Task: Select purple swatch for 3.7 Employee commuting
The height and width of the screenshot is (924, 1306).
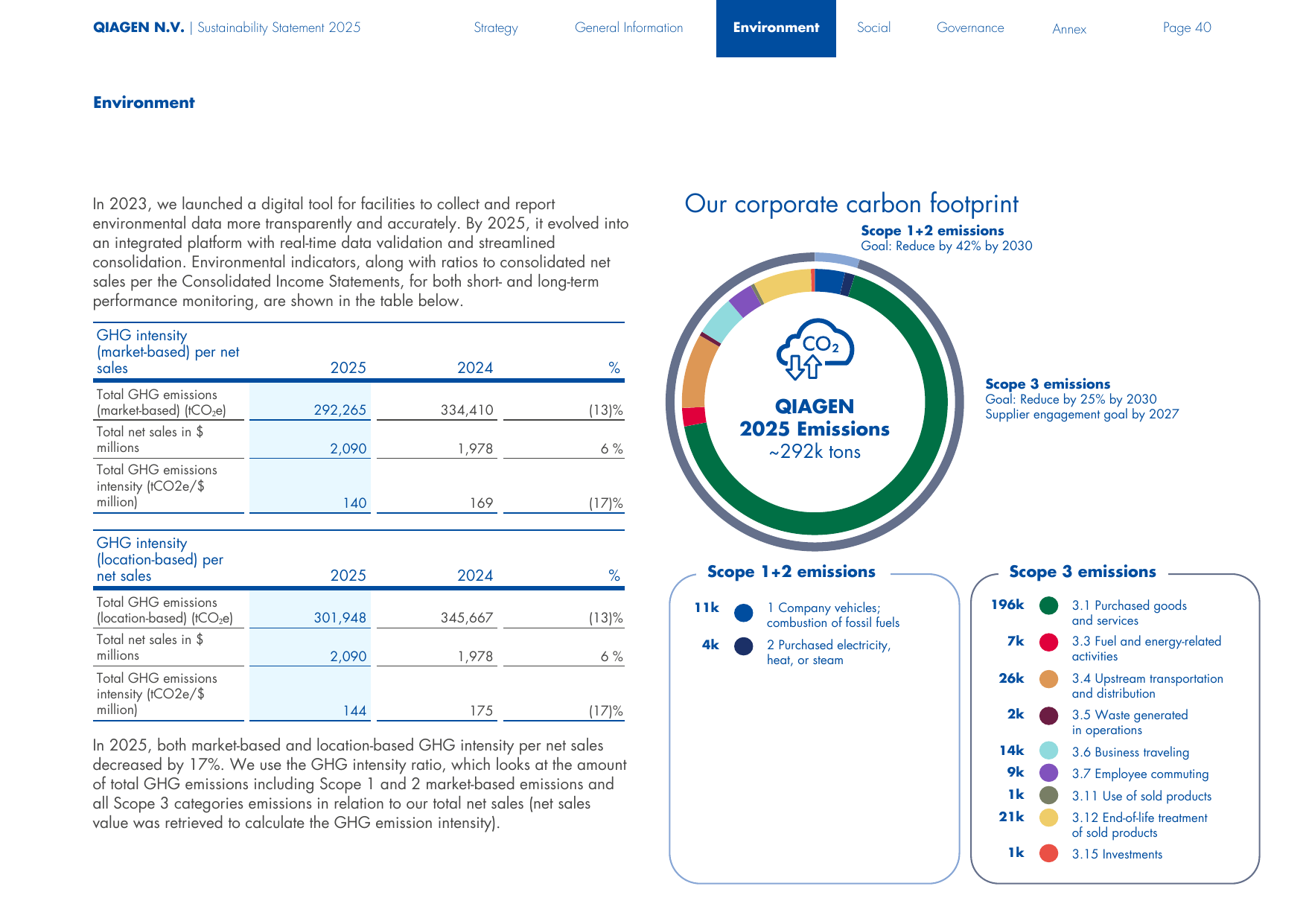Action: [1048, 773]
